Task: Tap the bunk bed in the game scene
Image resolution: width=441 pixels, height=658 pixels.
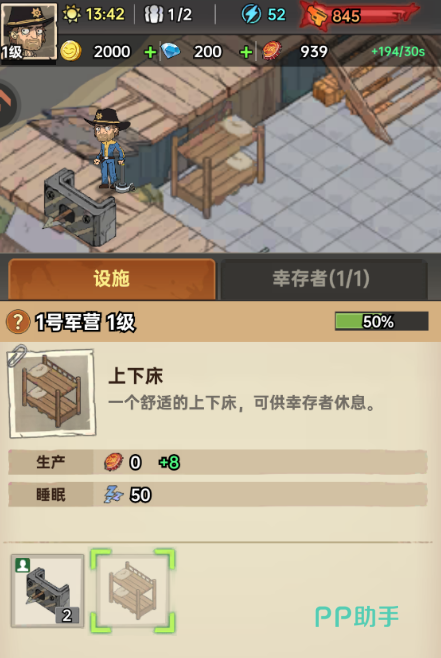Action: pyautogui.click(x=217, y=167)
